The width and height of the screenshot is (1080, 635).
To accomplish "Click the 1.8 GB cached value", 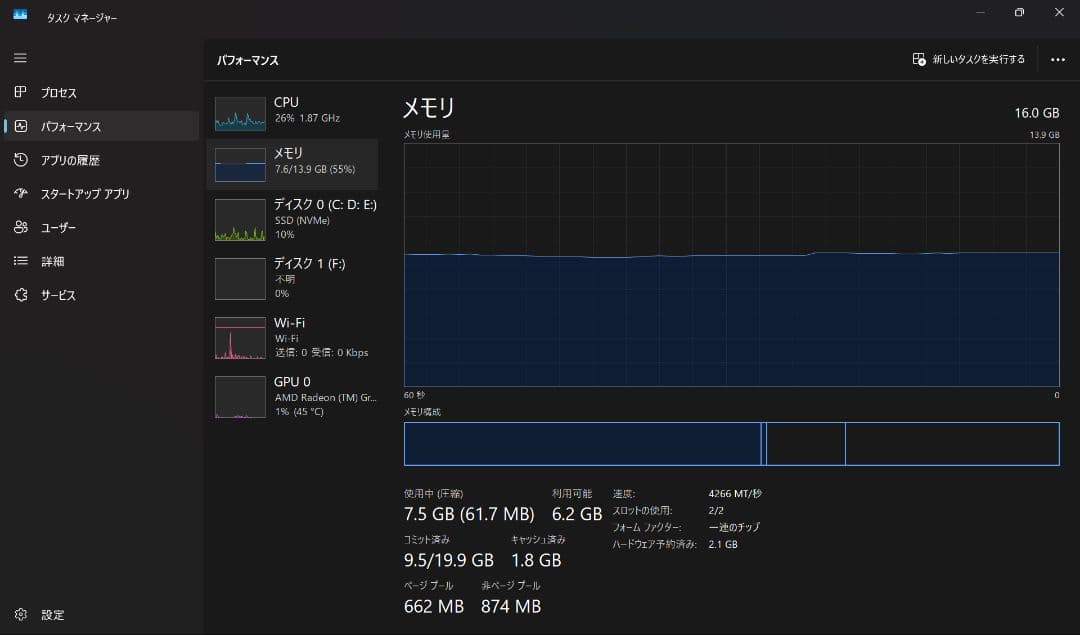I will [536, 561].
